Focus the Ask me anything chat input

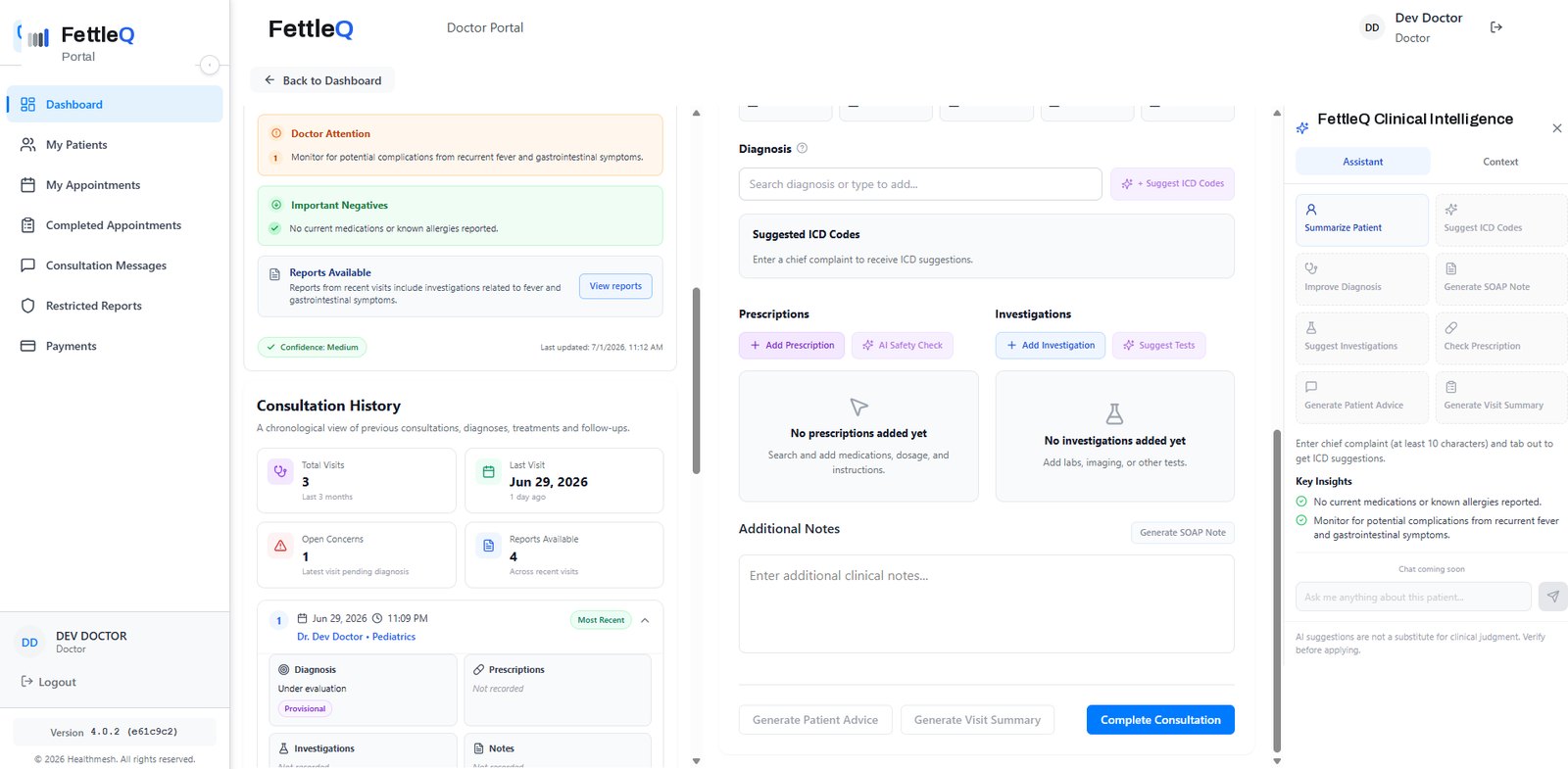coord(1413,597)
